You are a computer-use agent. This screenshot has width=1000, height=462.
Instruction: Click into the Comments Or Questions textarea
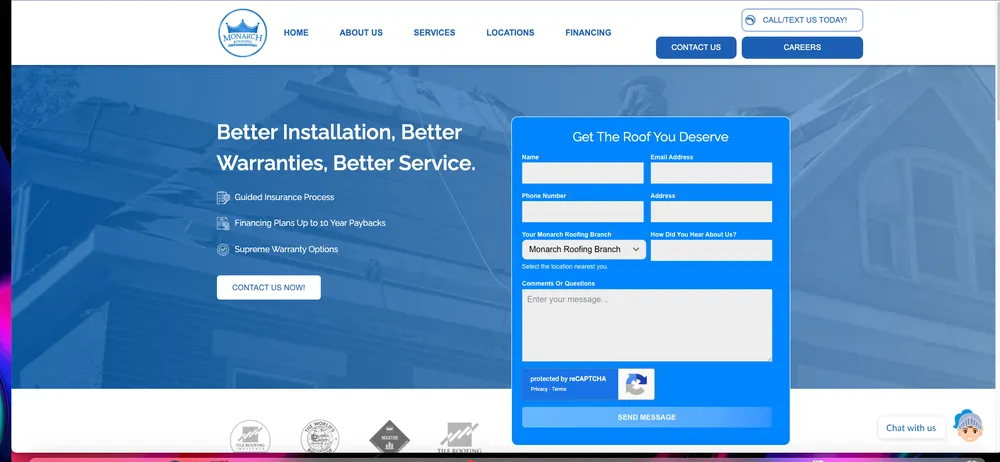coord(646,325)
